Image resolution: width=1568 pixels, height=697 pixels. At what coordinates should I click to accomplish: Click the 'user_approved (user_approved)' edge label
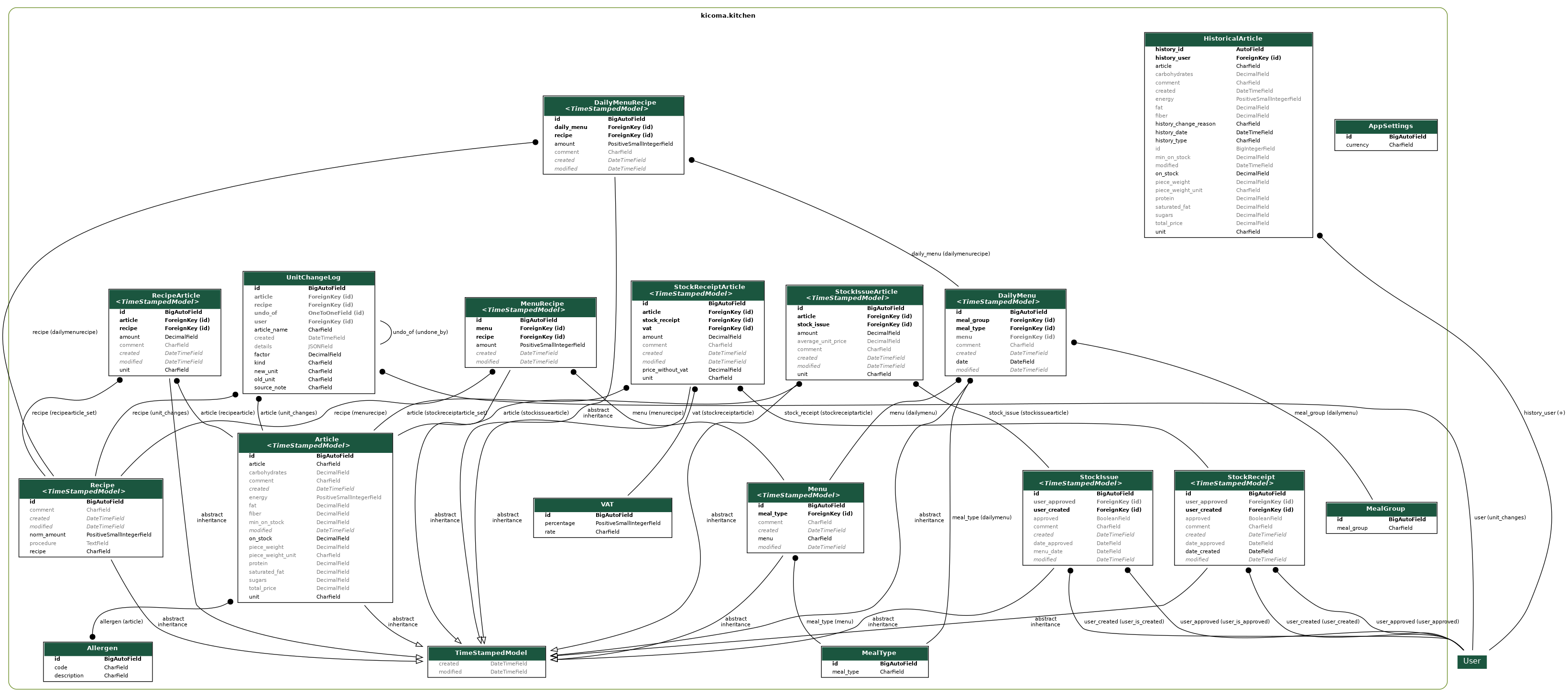pyautogui.click(x=1417, y=622)
